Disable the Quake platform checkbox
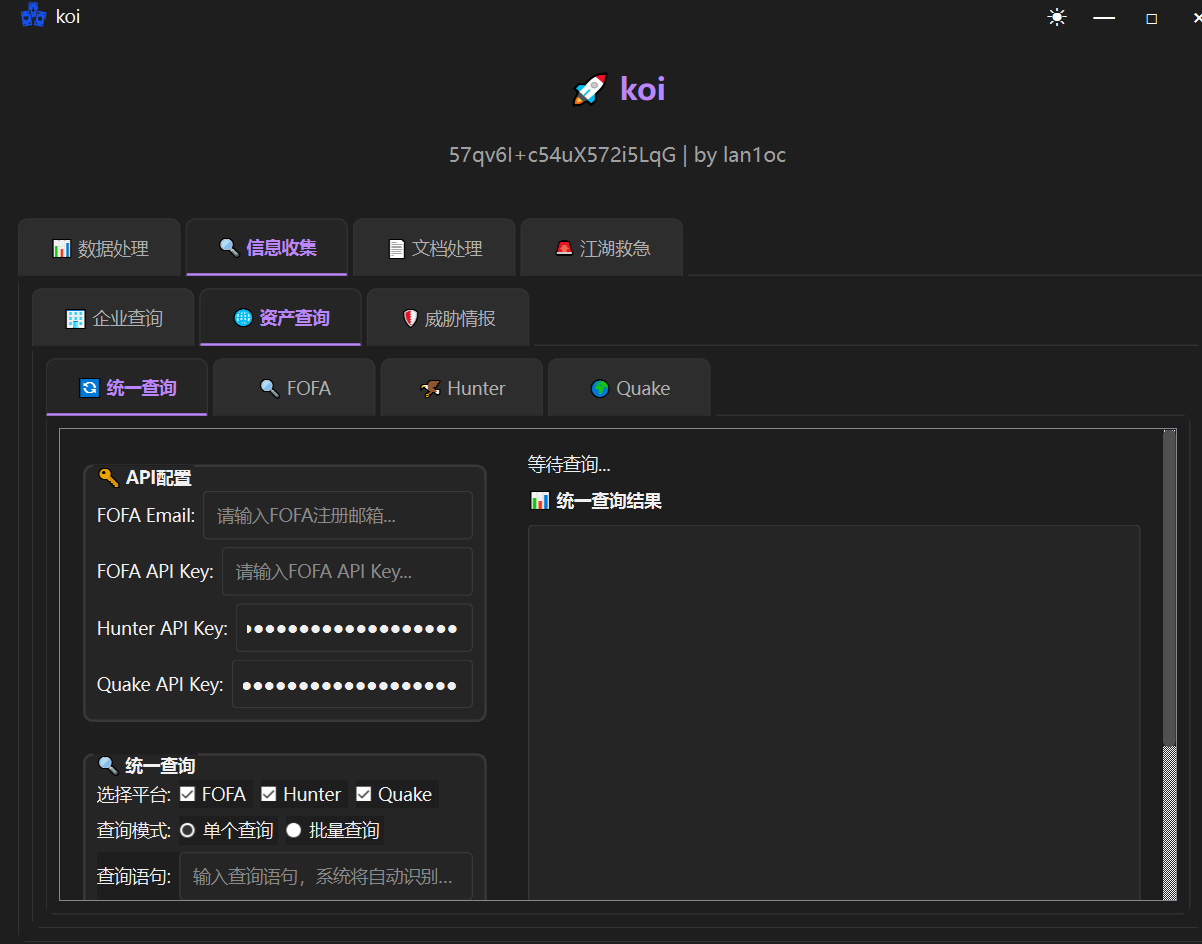Viewport: 1202px width, 944px height. [x=364, y=794]
